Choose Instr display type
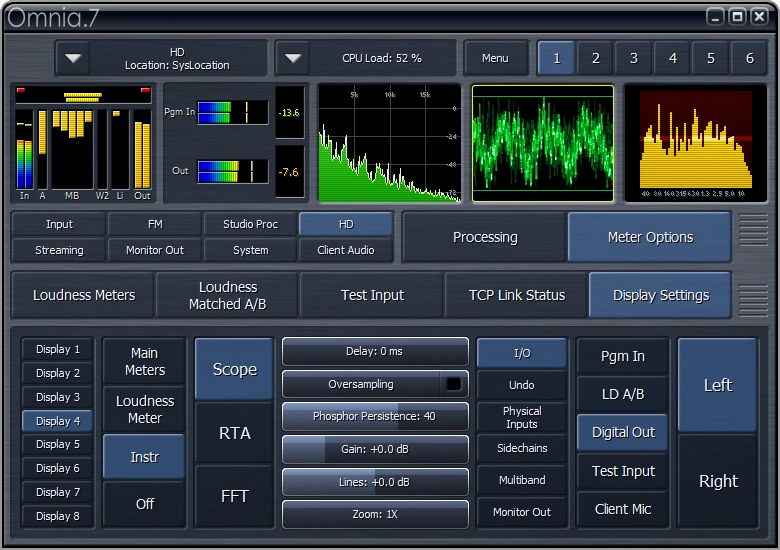 pos(144,457)
